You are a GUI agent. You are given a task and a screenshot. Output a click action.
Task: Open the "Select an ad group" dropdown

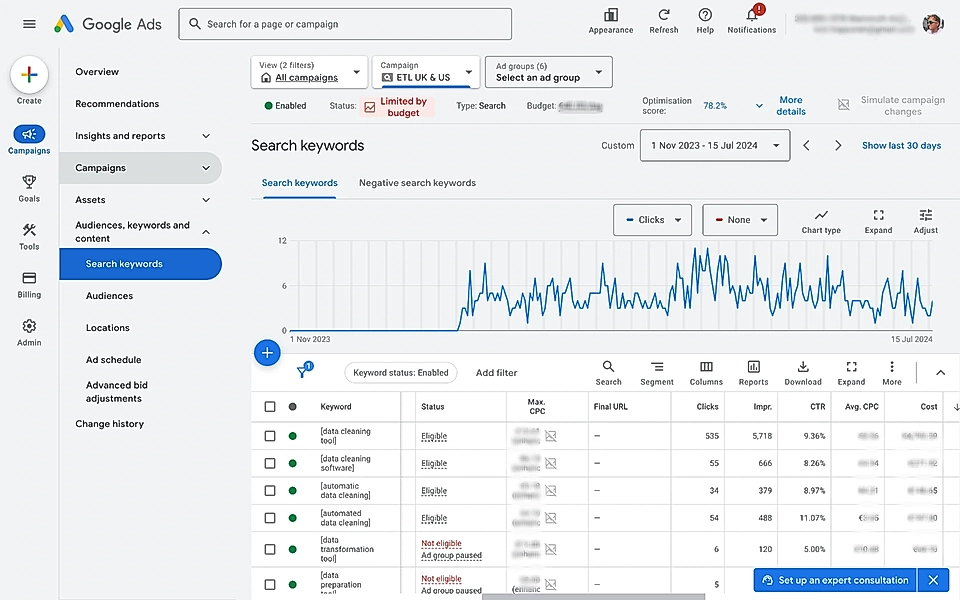(548, 72)
